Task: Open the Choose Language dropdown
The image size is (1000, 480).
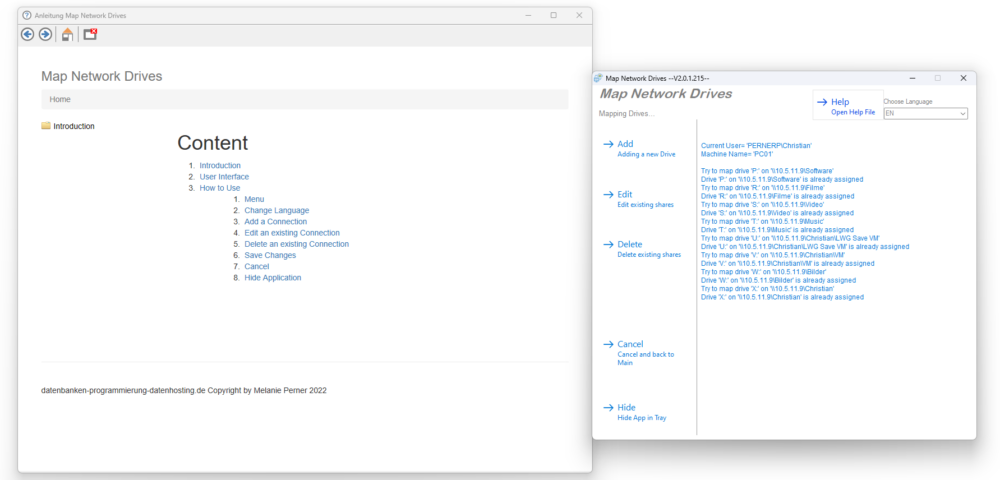Action: [x=925, y=114]
